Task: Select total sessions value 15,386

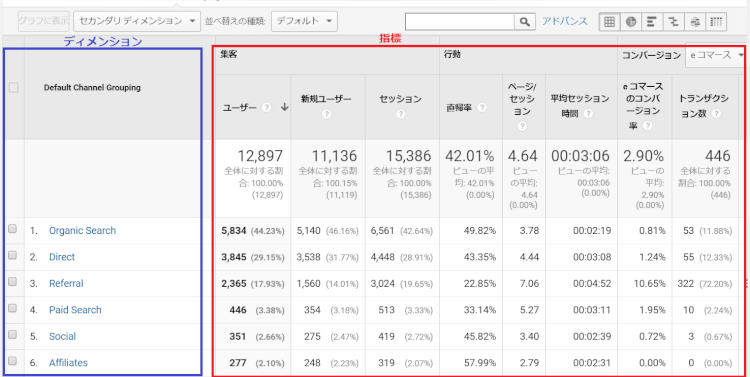Action: tap(408, 155)
